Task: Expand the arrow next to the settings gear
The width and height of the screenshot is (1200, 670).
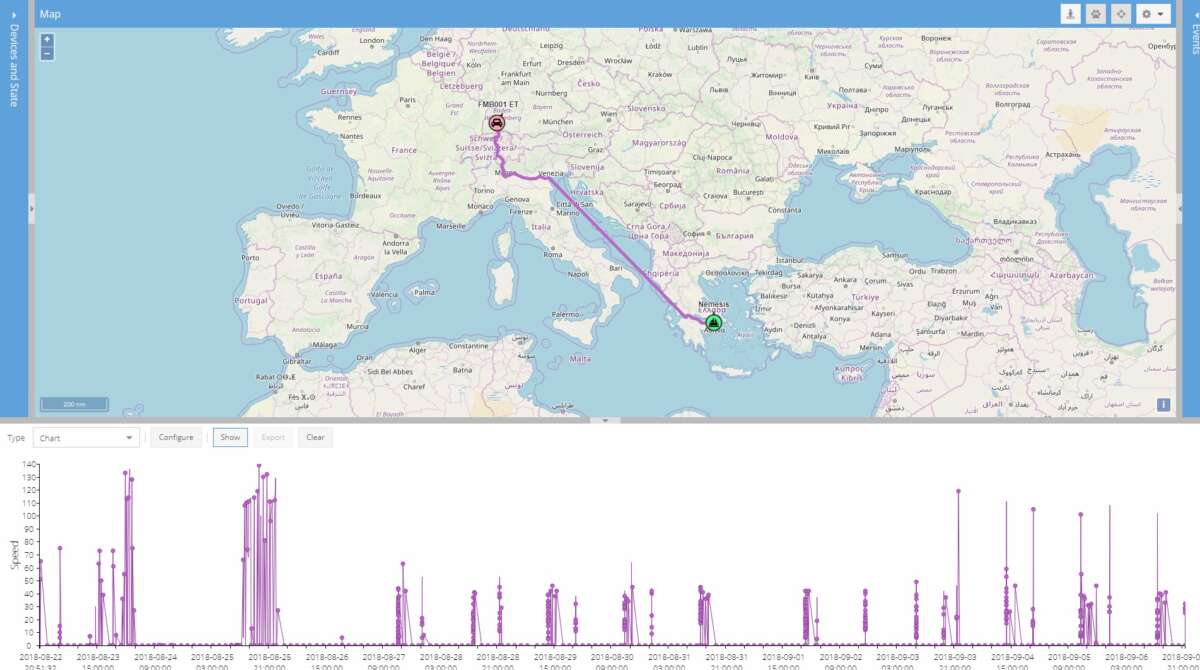Action: pos(1160,13)
